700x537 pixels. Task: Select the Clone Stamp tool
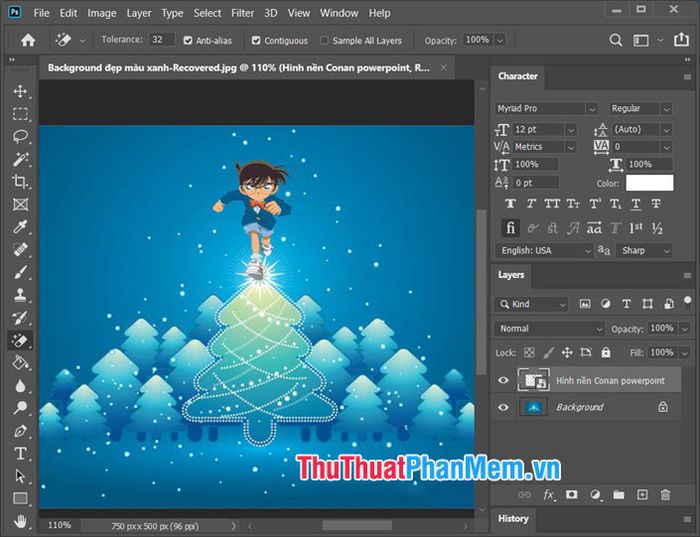[x=20, y=295]
